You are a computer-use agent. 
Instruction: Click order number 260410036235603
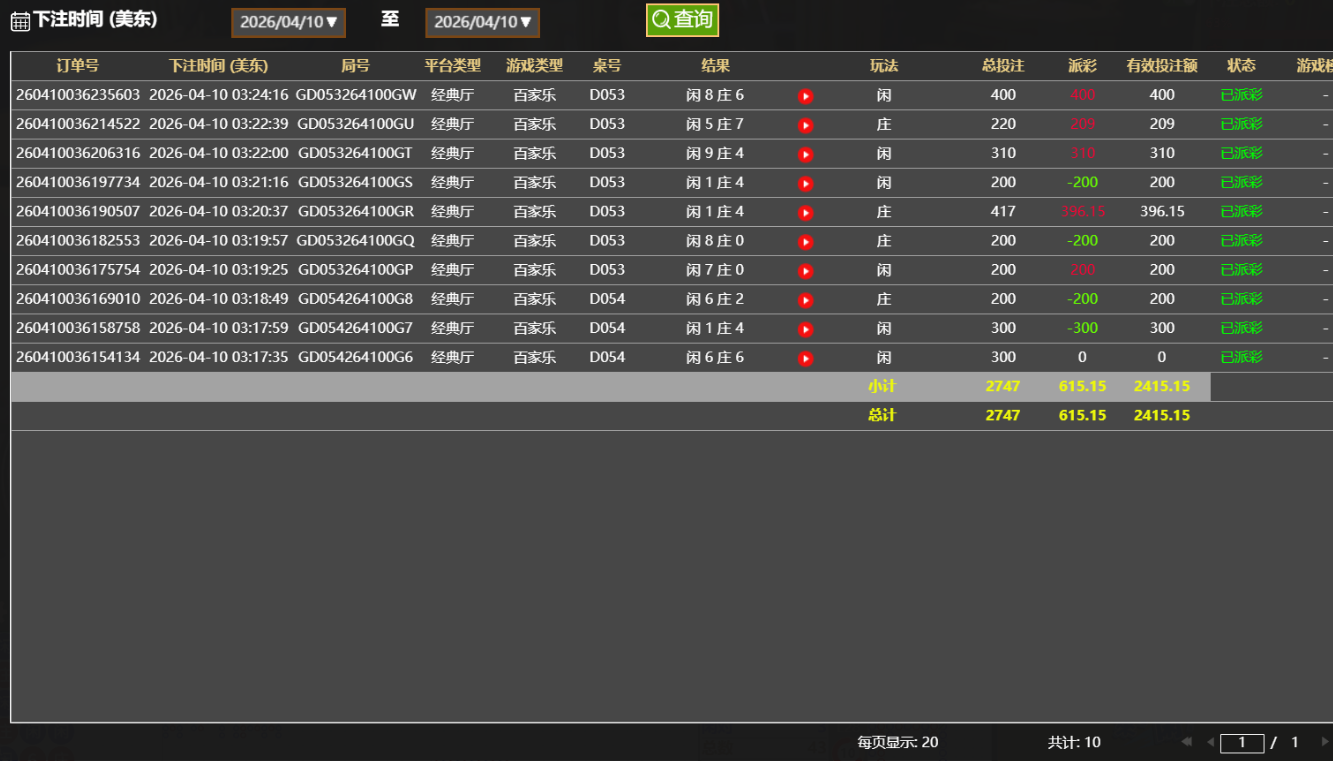point(78,95)
